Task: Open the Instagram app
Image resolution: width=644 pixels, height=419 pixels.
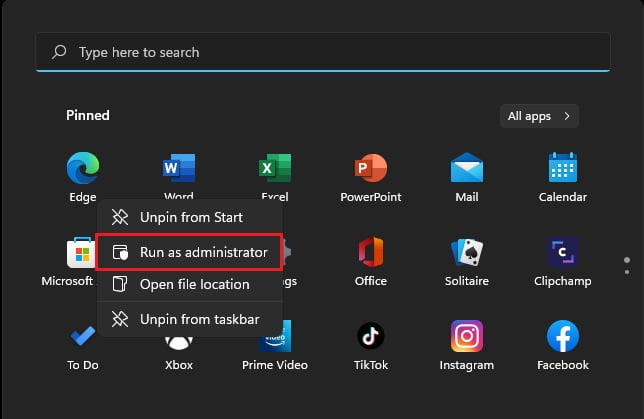Action: (467, 336)
